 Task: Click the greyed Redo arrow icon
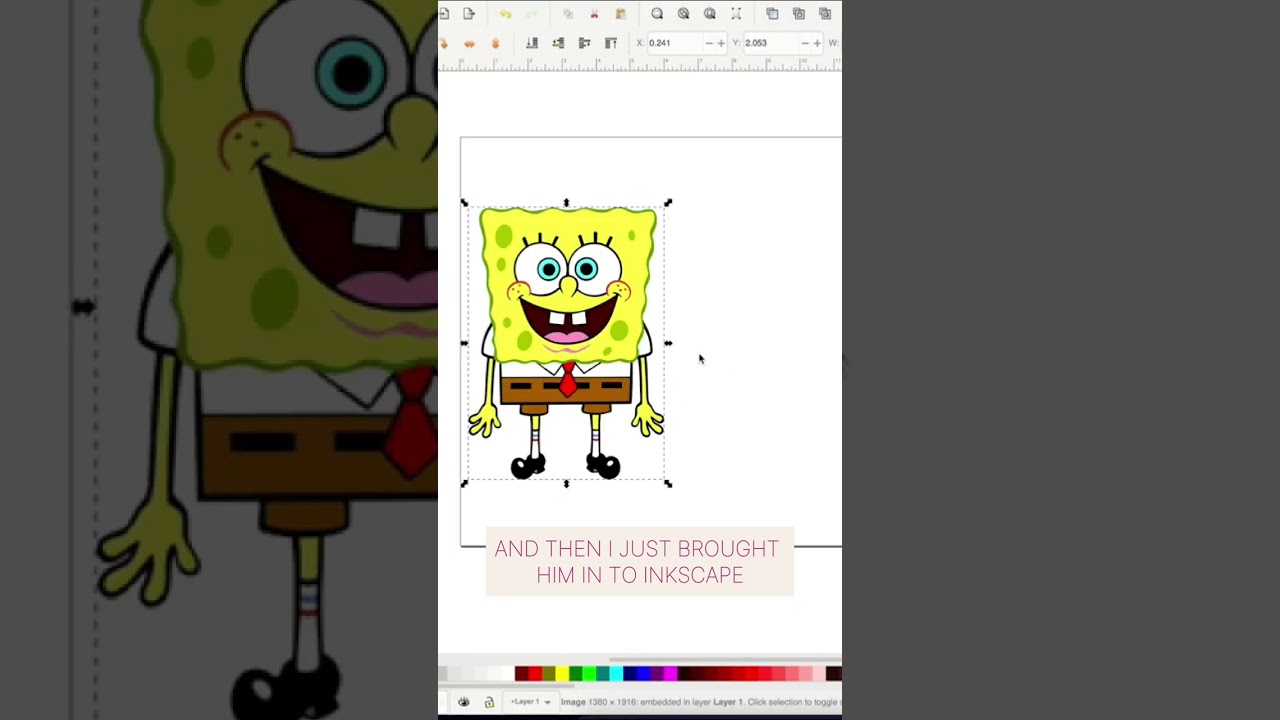532,14
